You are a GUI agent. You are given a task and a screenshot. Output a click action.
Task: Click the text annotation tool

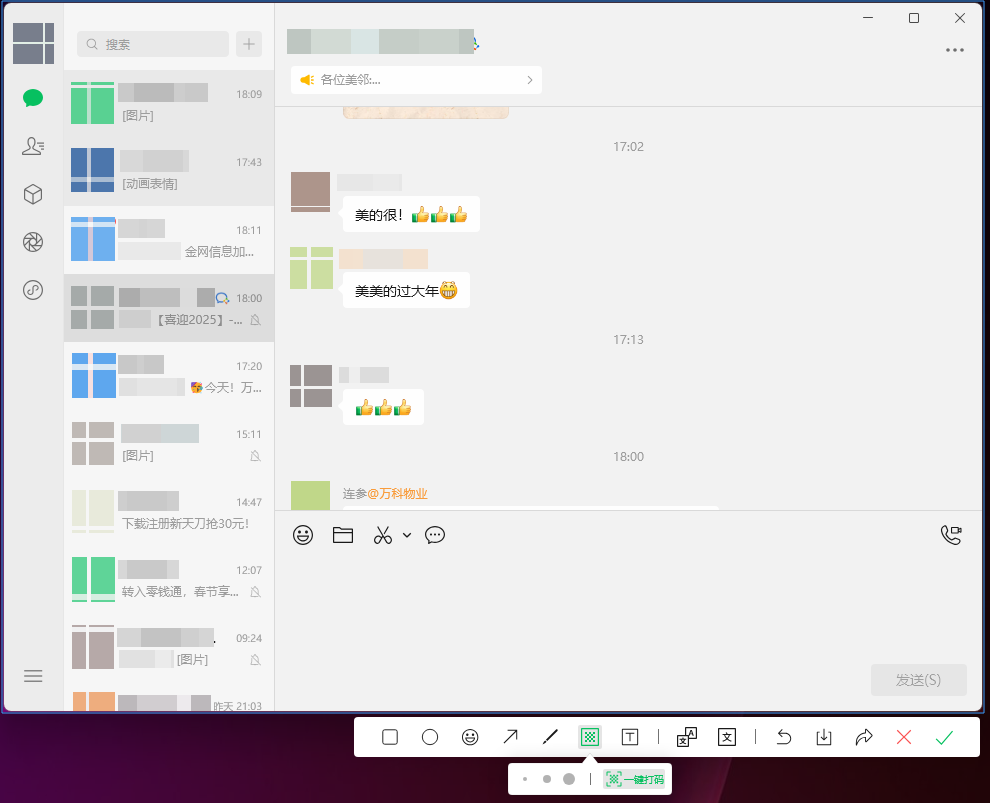(630, 737)
